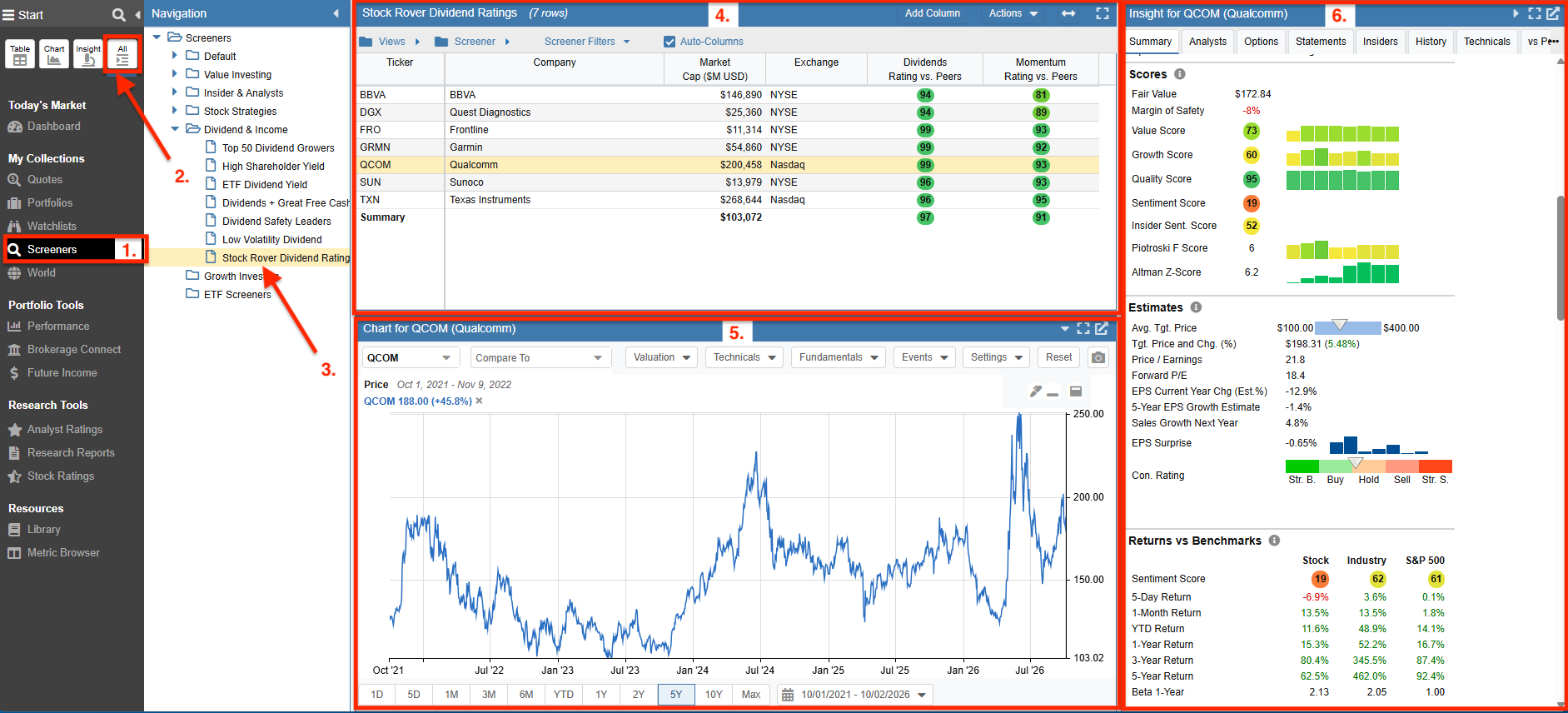
Task: Switch chart period to 1Y
Action: pyautogui.click(x=601, y=695)
